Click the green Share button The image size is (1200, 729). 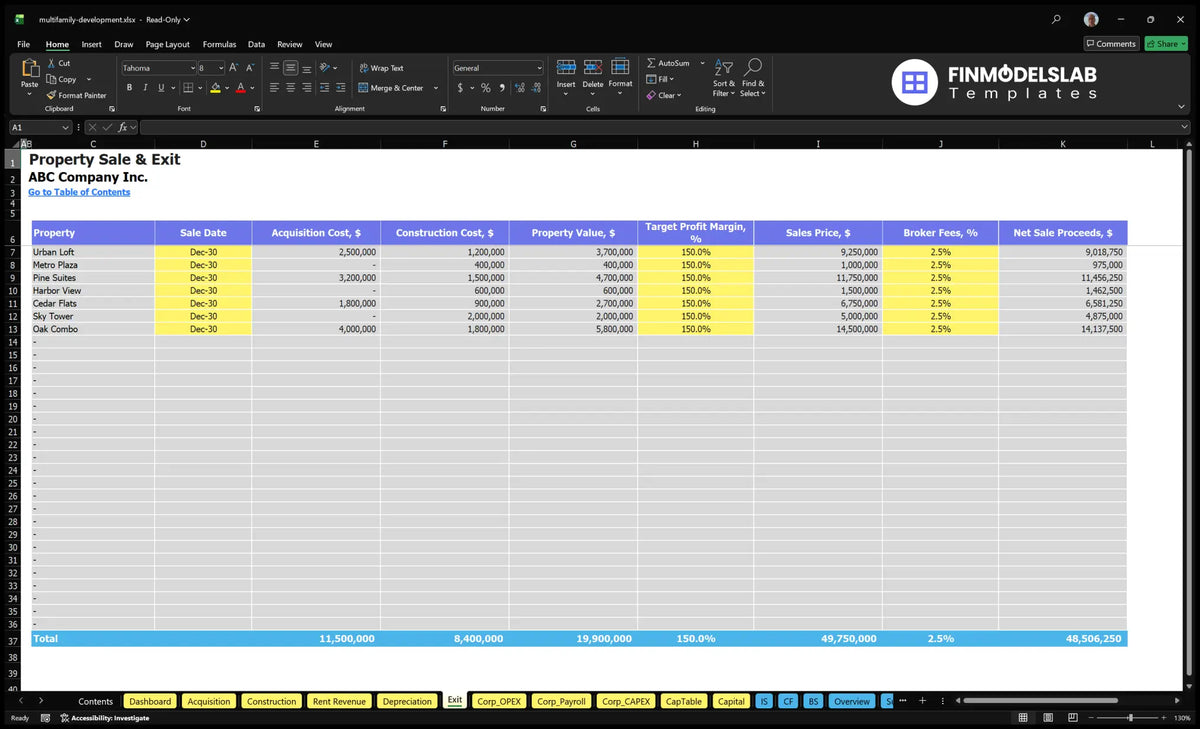click(1165, 44)
